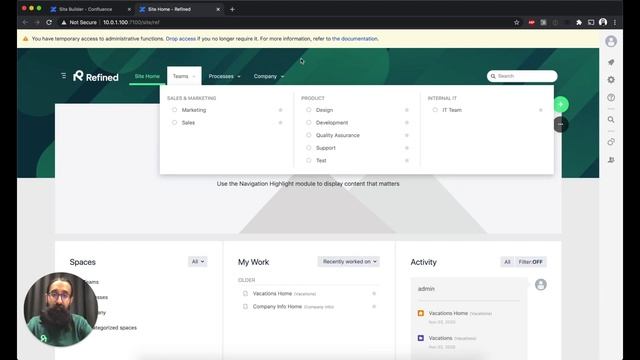Collapse the Teams menu
The width and height of the screenshot is (640, 360).
pos(184,76)
